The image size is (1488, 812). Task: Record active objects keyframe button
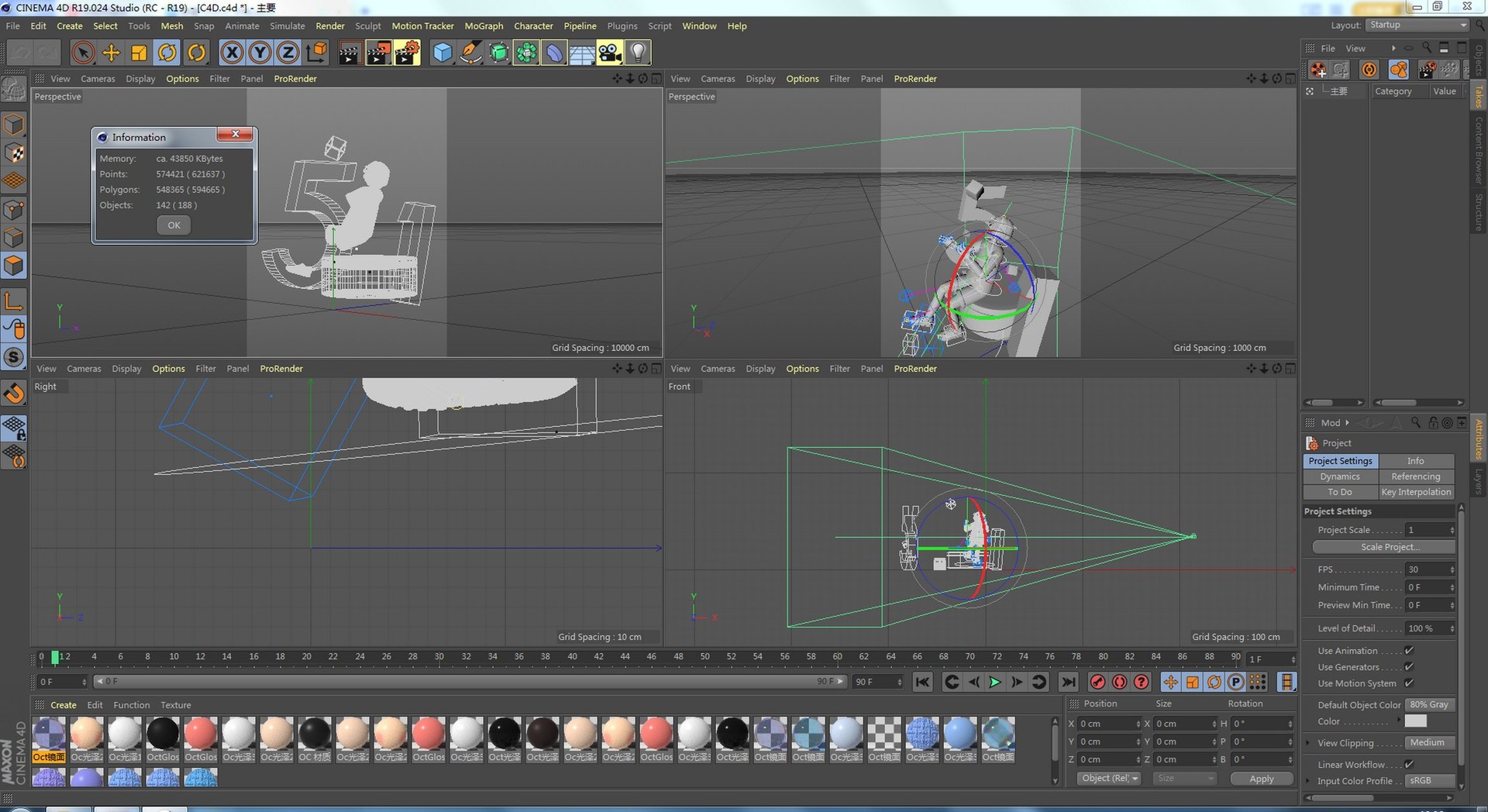(x=1097, y=682)
